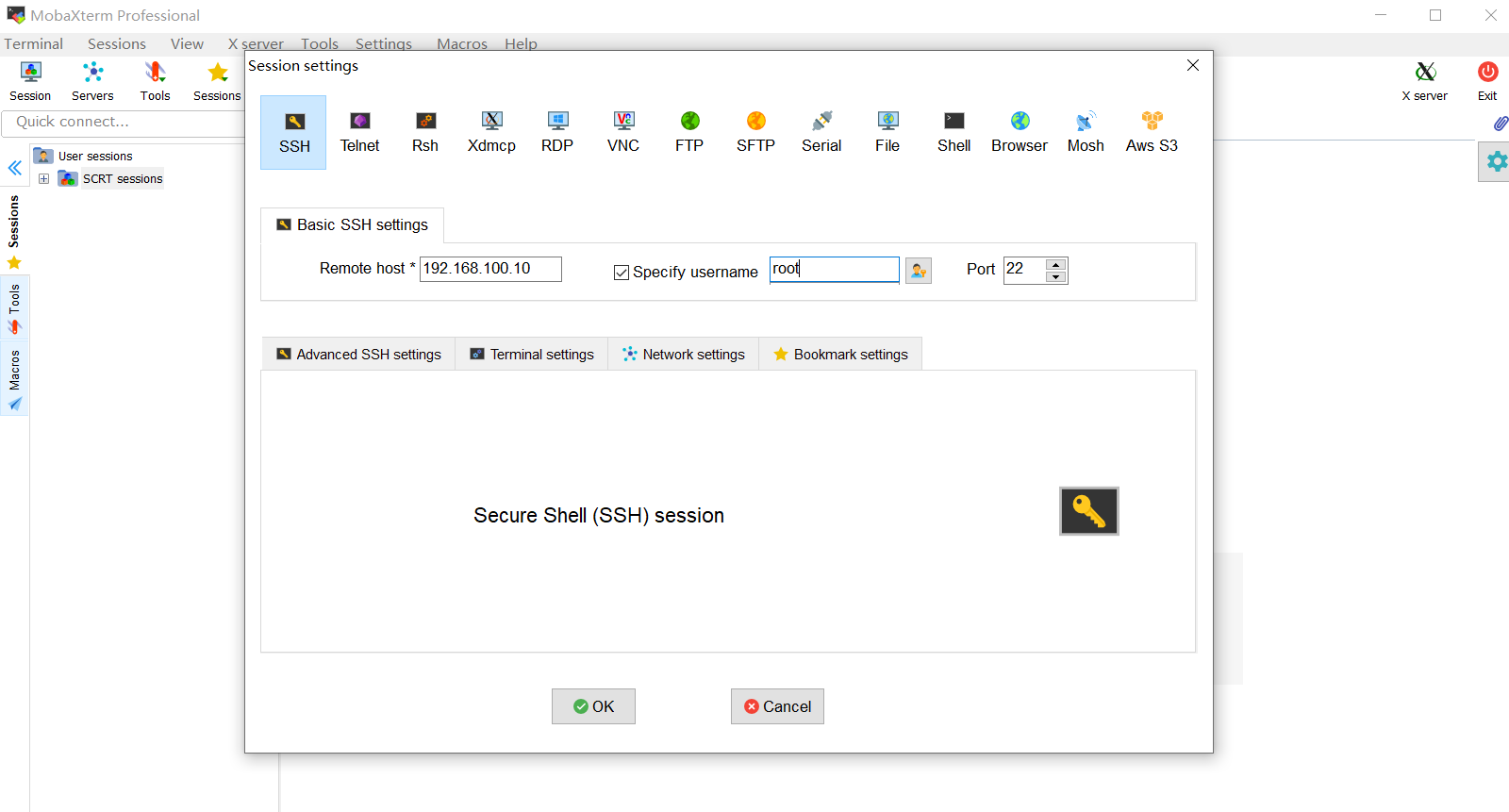Select SCRT sessions folder in tree
Screen dimensions: 1509x812
coord(123,179)
